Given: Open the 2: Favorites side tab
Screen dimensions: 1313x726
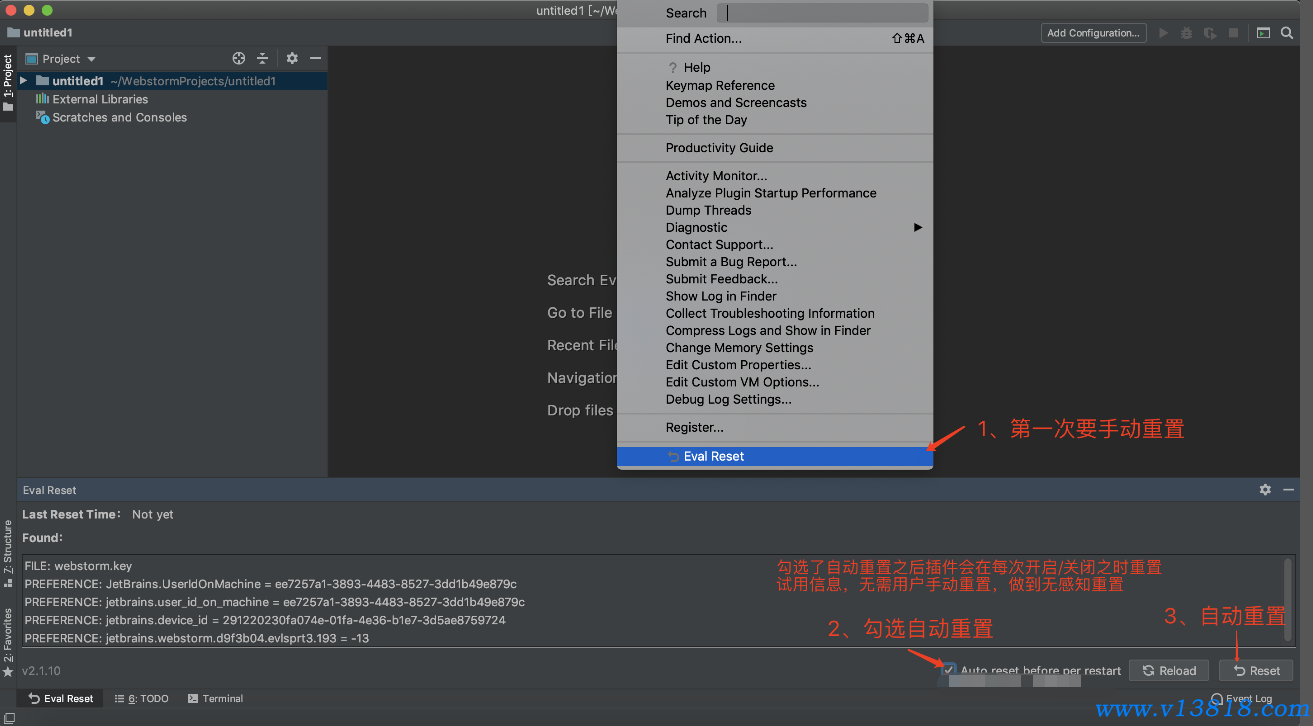Looking at the screenshot, I should 8,642.
